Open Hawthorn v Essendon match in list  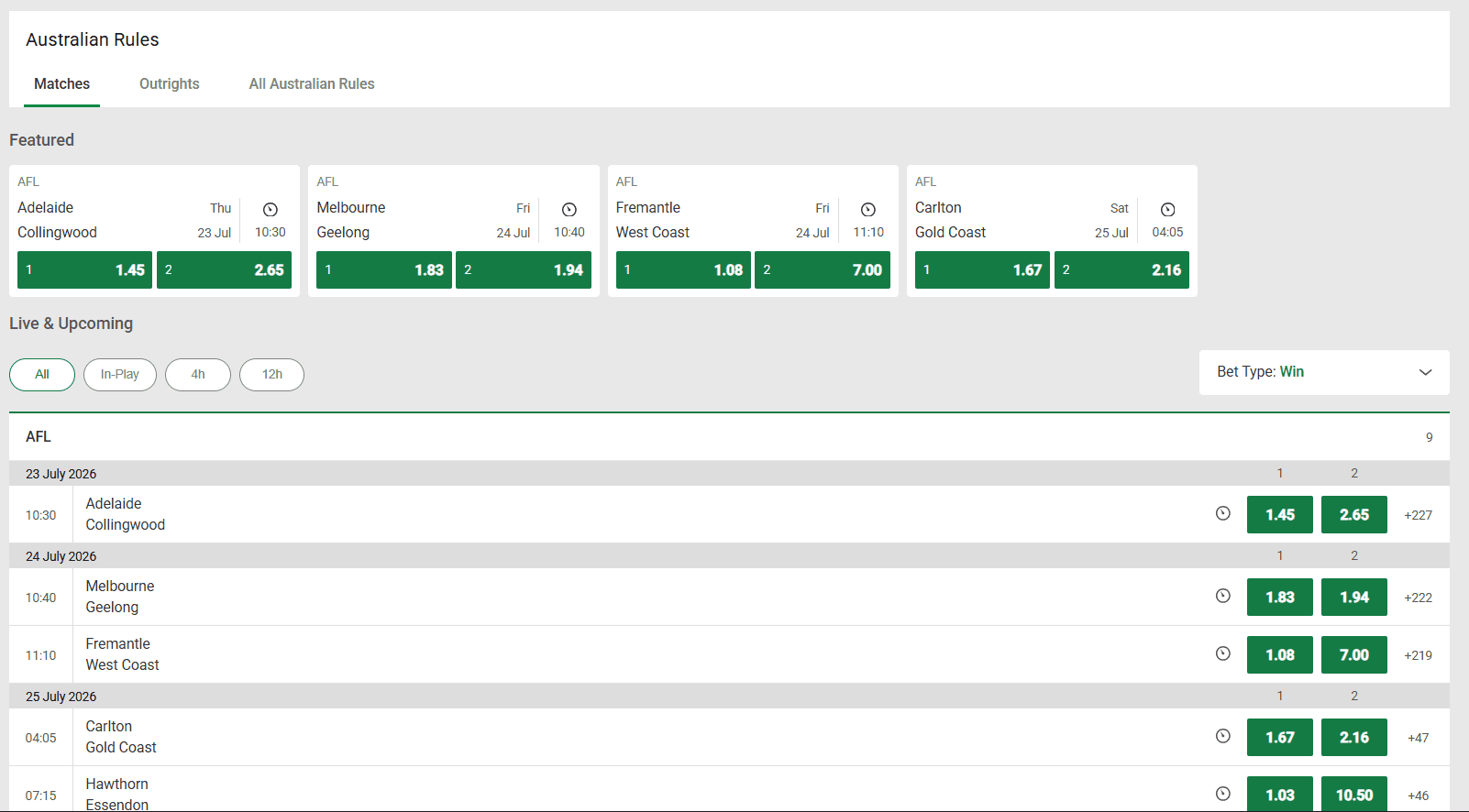tap(116, 794)
